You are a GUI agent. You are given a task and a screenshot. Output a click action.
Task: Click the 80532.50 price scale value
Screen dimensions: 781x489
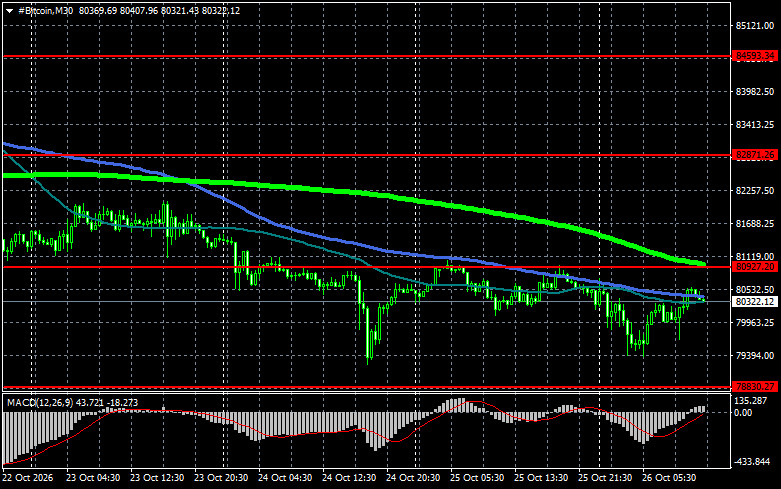[755, 290]
